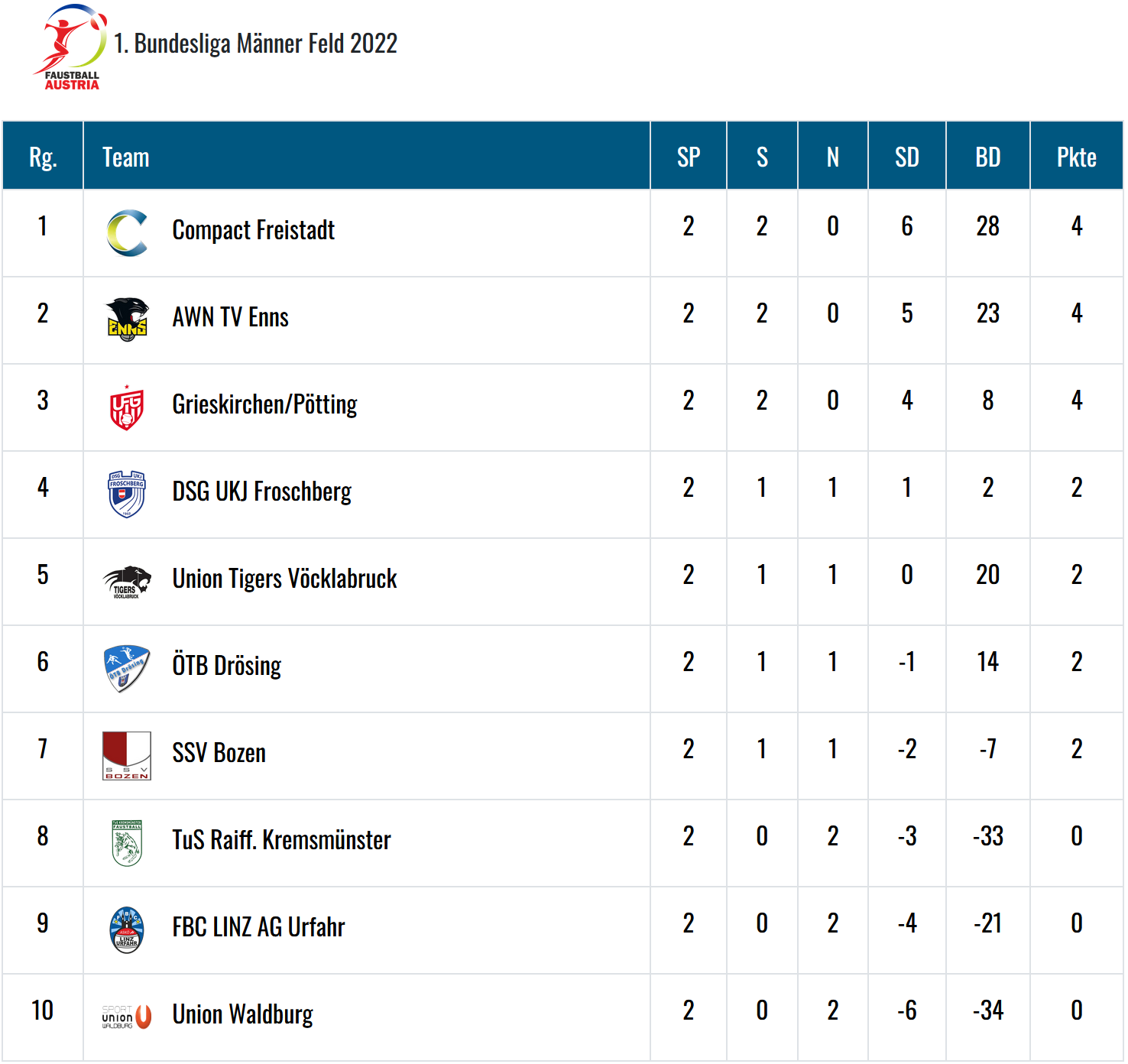Click the SSV Bozen logo
This screenshot has width=1128, height=1064.
click(127, 756)
